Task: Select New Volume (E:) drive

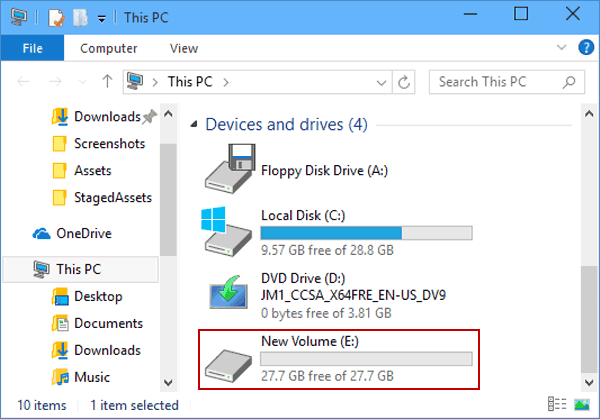Action: [x=338, y=359]
